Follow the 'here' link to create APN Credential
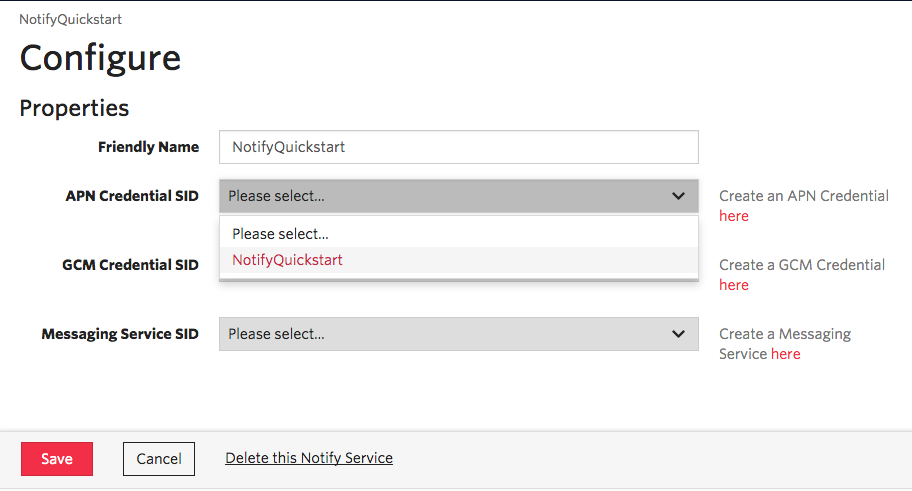912x491 pixels. [x=733, y=216]
